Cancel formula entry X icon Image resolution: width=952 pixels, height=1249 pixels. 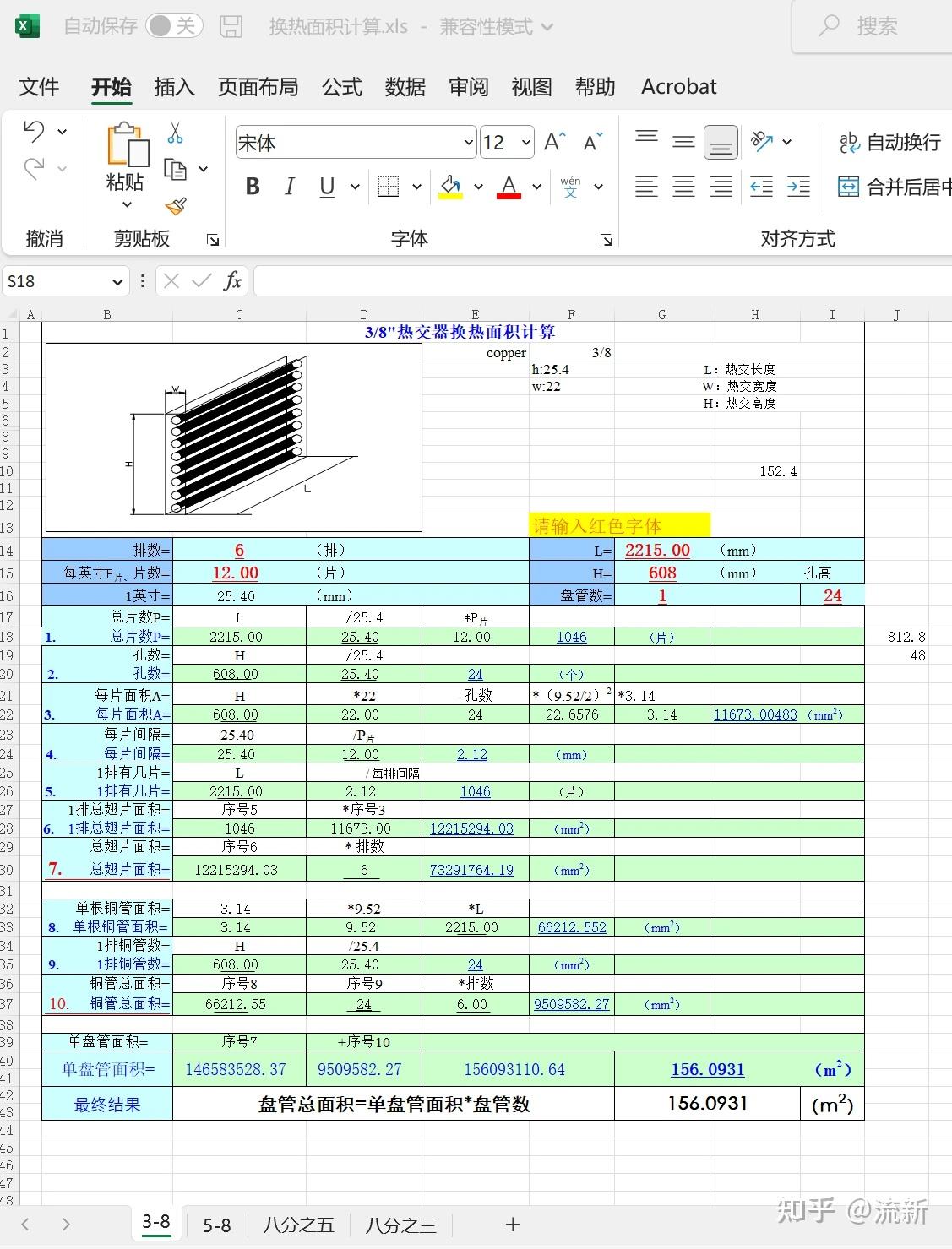(171, 281)
